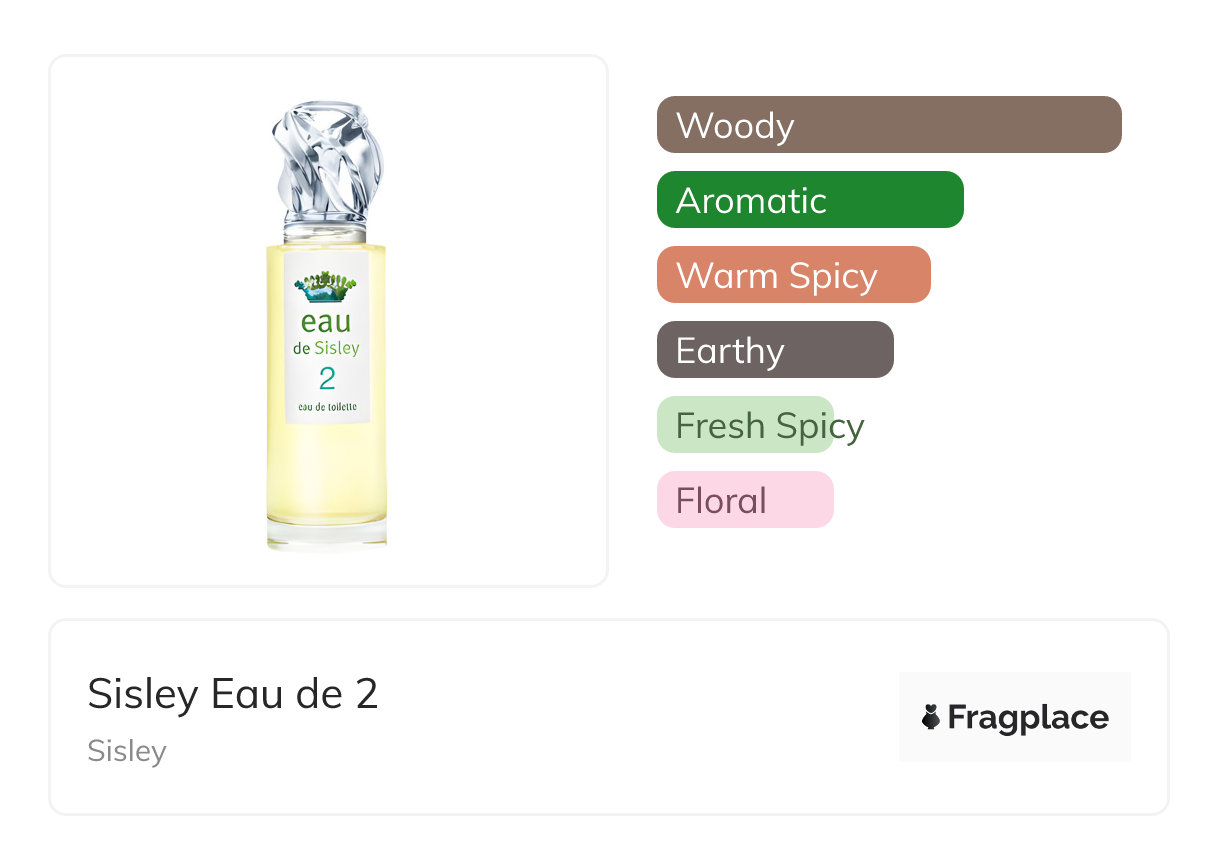Choose the Warm Spicy accord bar
The height and width of the screenshot is (864, 1218).
[x=793, y=275]
